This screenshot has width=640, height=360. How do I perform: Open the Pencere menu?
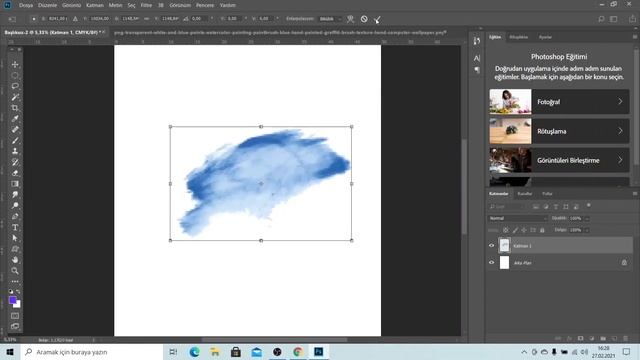pos(205,5)
